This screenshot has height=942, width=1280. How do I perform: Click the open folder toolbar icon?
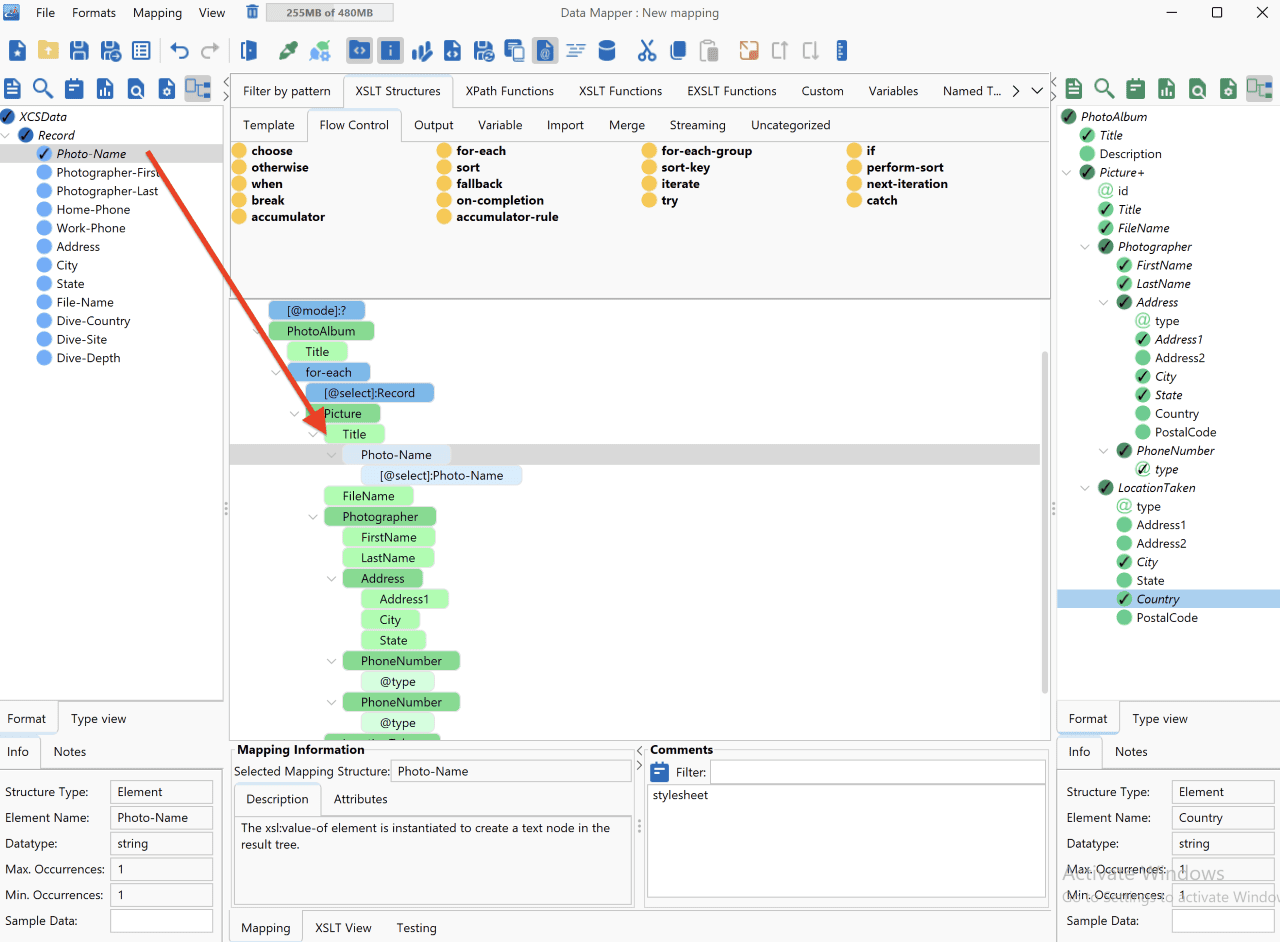[48, 50]
